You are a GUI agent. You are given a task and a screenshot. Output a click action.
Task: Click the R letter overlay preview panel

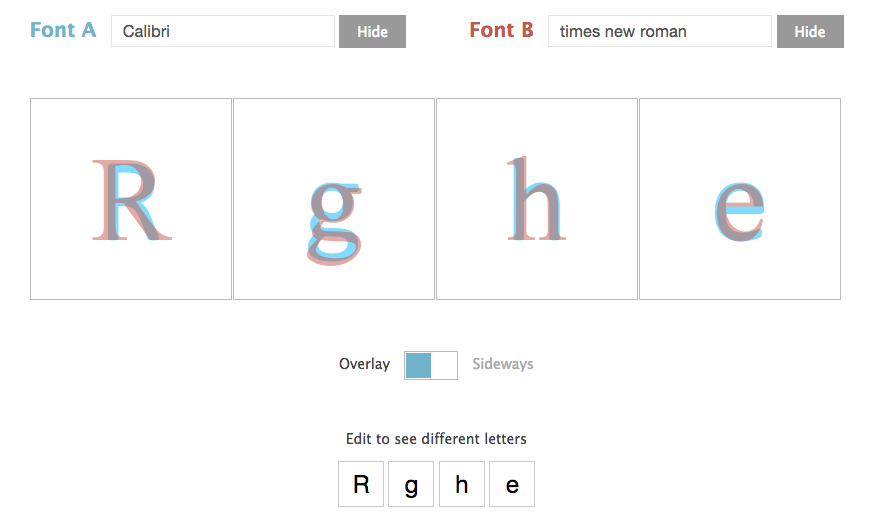tap(131, 199)
